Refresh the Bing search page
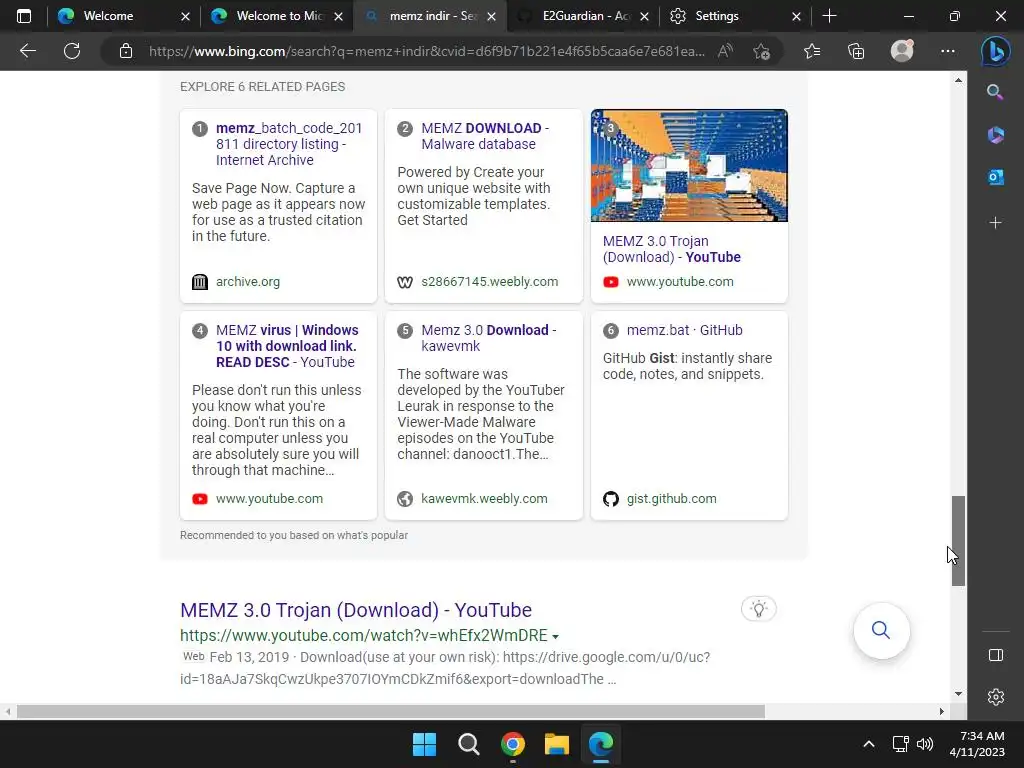The height and width of the screenshot is (768, 1024). click(72, 51)
